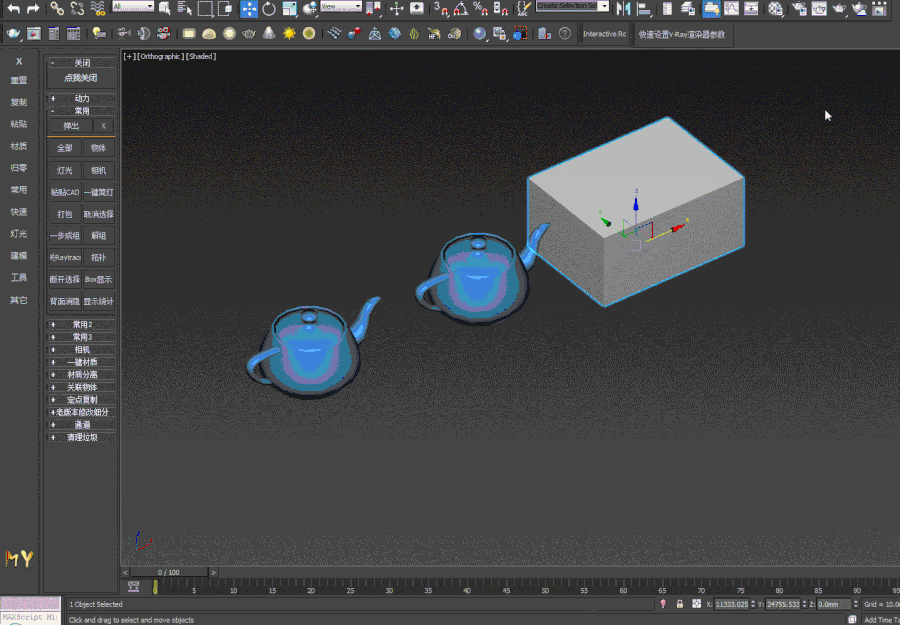
Task: Click the Align tool icon
Action: [x=644, y=8]
